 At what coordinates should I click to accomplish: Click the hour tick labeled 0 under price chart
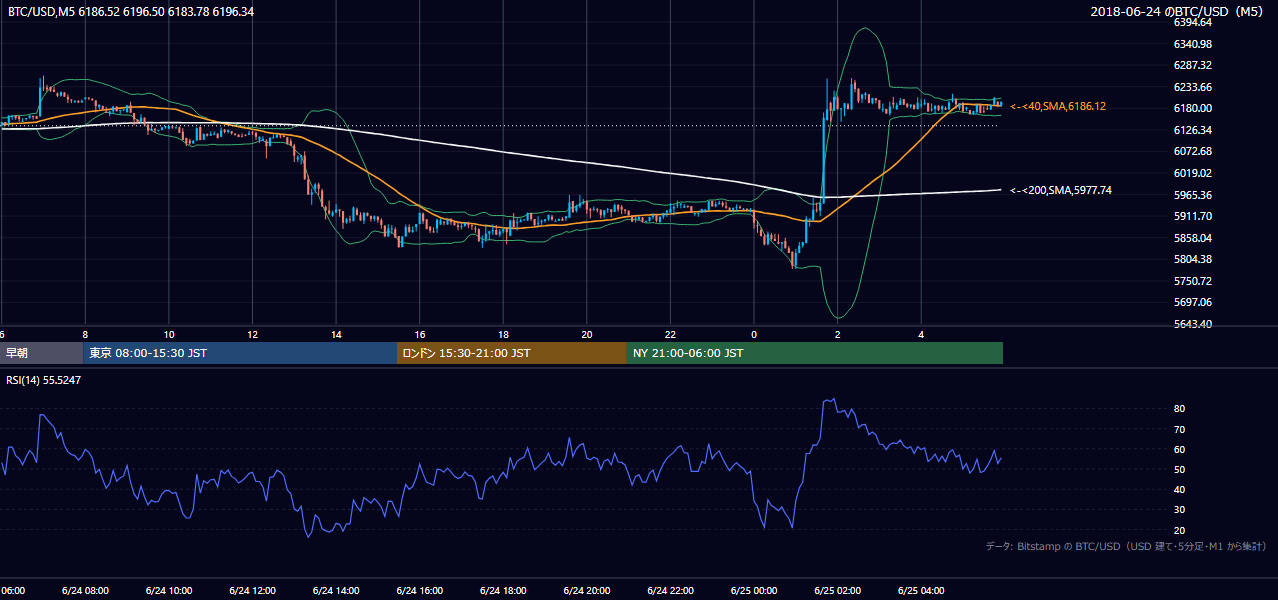(x=754, y=334)
